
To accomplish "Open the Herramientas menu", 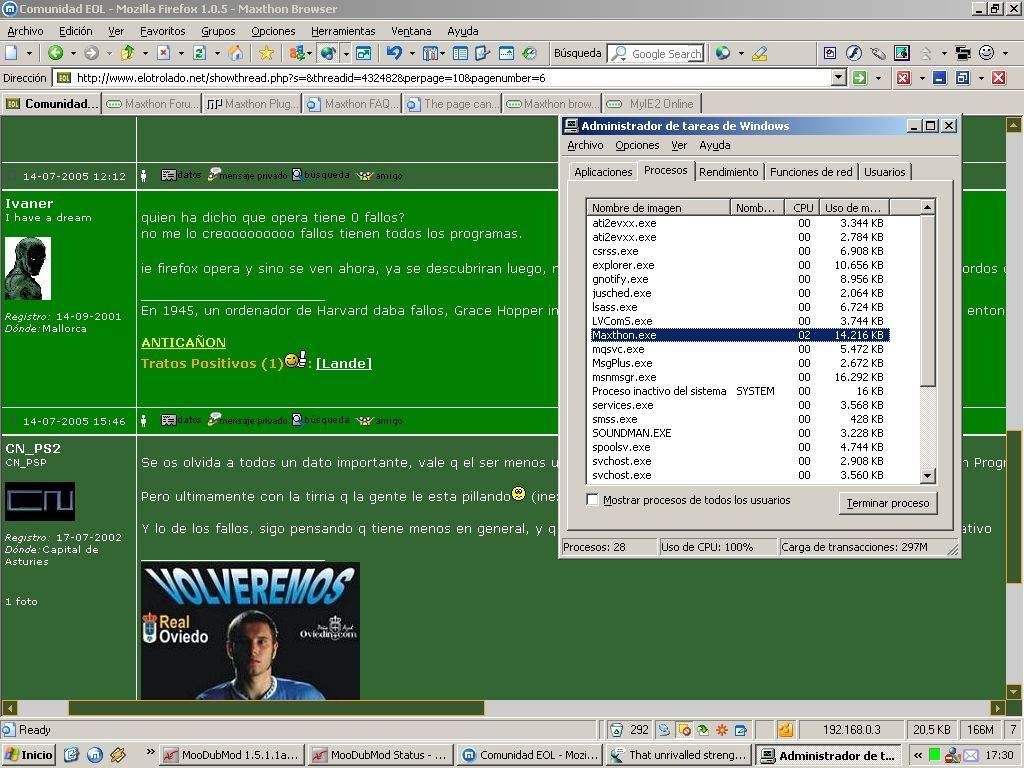I will [x=343, y=31].
